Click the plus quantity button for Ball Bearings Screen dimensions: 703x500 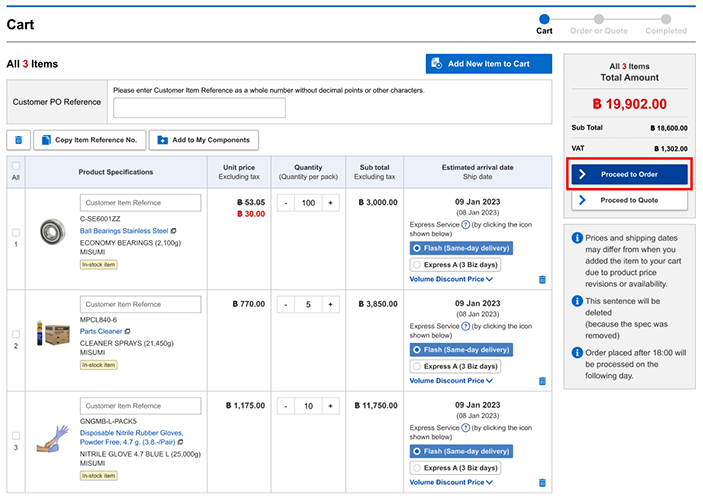330,203
